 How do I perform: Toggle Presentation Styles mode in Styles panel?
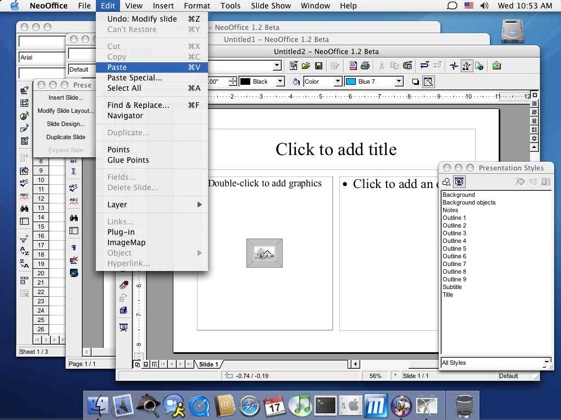click(x=459, y=182)
